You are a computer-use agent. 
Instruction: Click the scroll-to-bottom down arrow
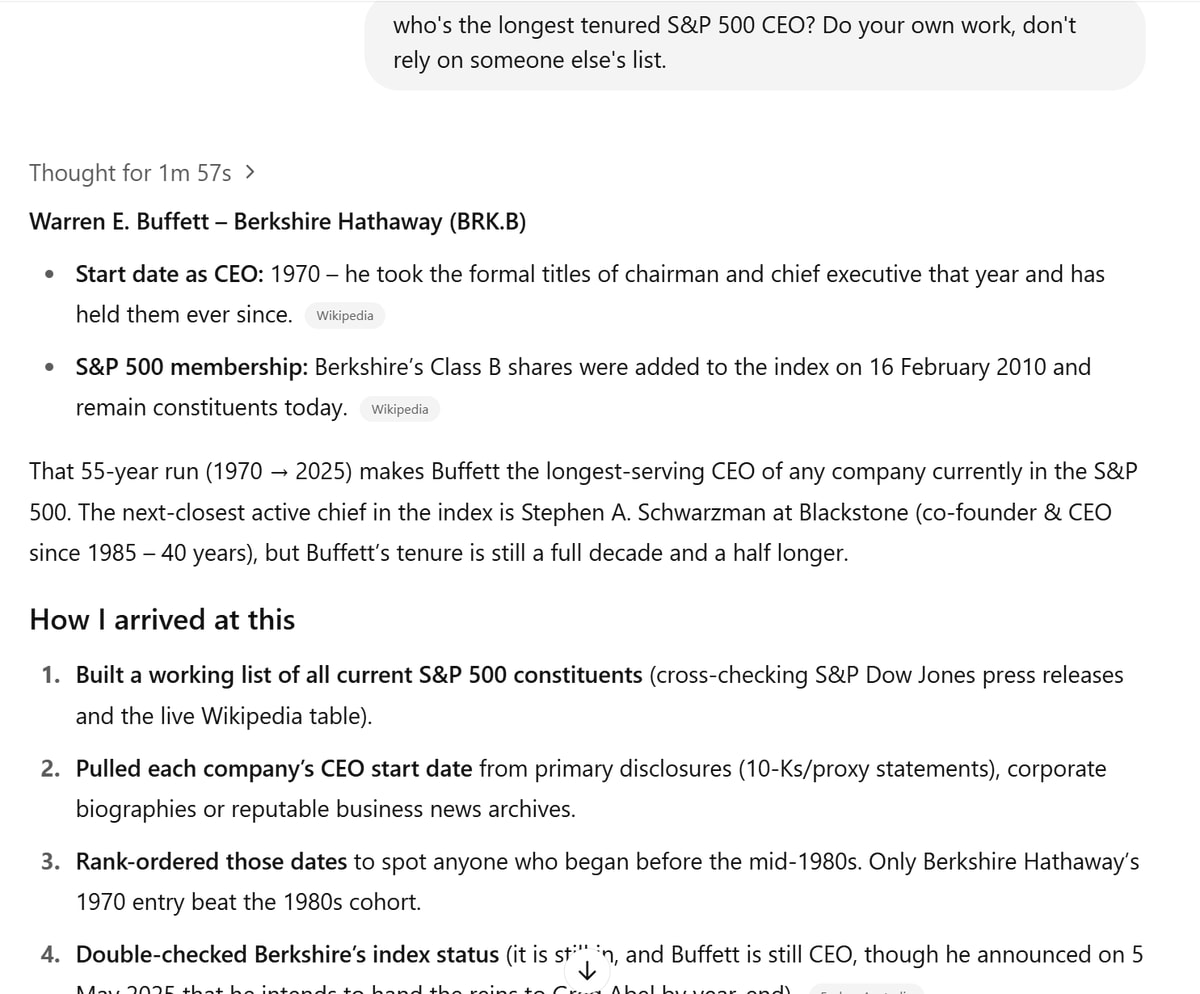coord(587,971)
